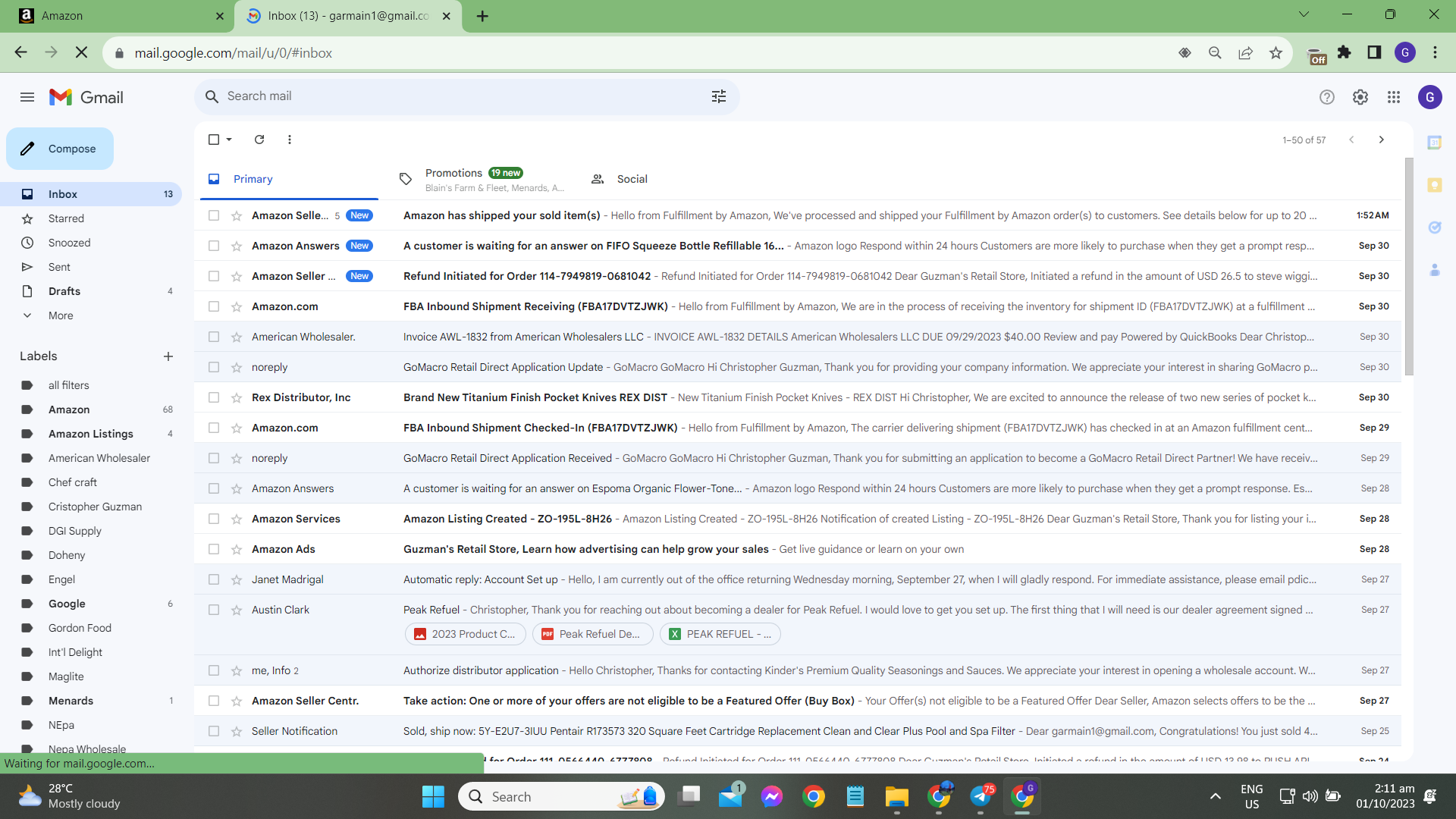The height and width of the screenshot is (819, 1456).
Task: Open Gmail Settings gear icon
Action: 1360,97
